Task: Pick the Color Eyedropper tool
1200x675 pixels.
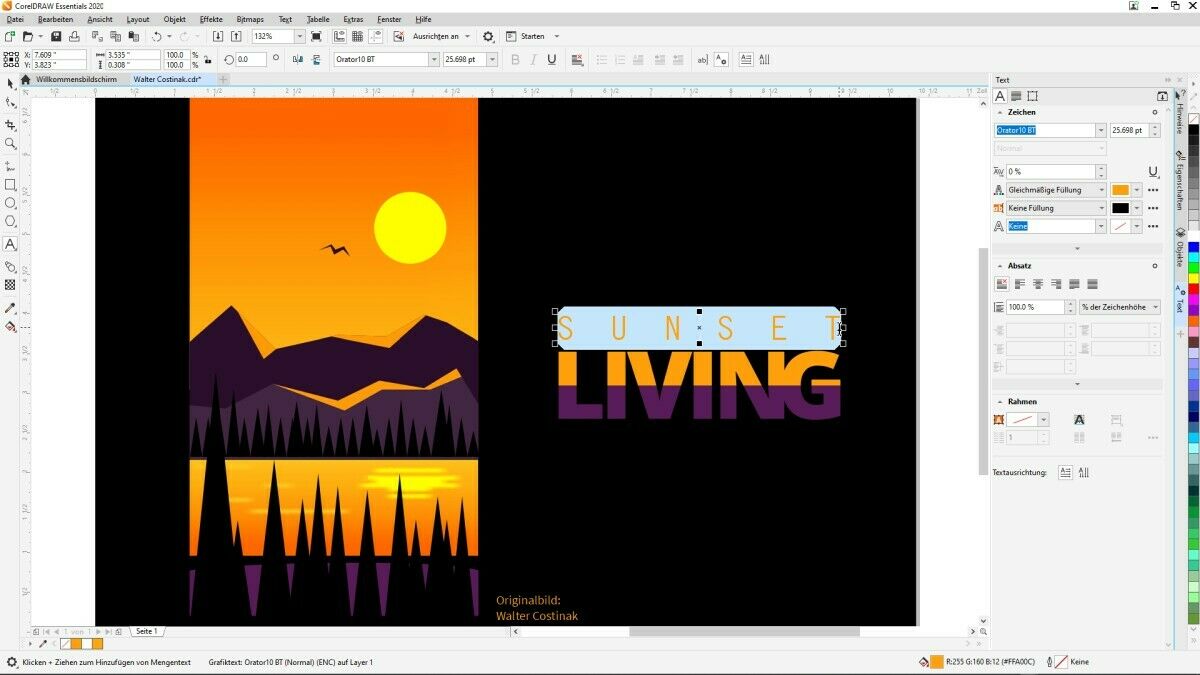Action: click(10, 308)
